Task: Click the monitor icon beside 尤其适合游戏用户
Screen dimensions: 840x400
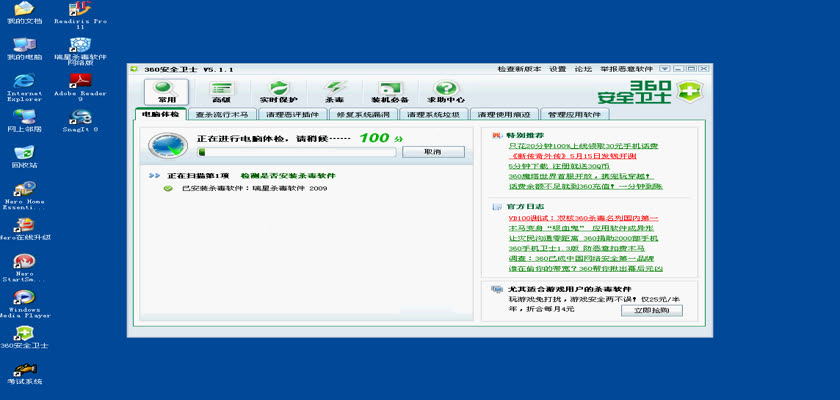Action: (x=497, y=289)
